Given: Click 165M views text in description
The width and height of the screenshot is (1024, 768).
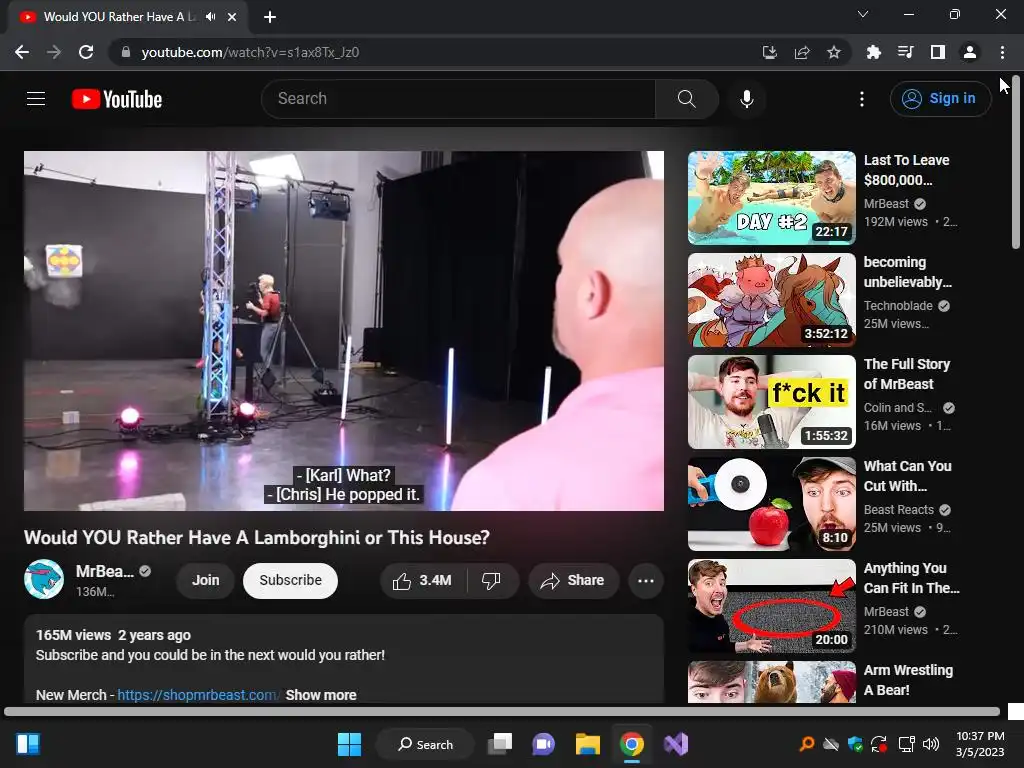Looking at the screenshot, I should pyautogui.click(x=73, y=635).
